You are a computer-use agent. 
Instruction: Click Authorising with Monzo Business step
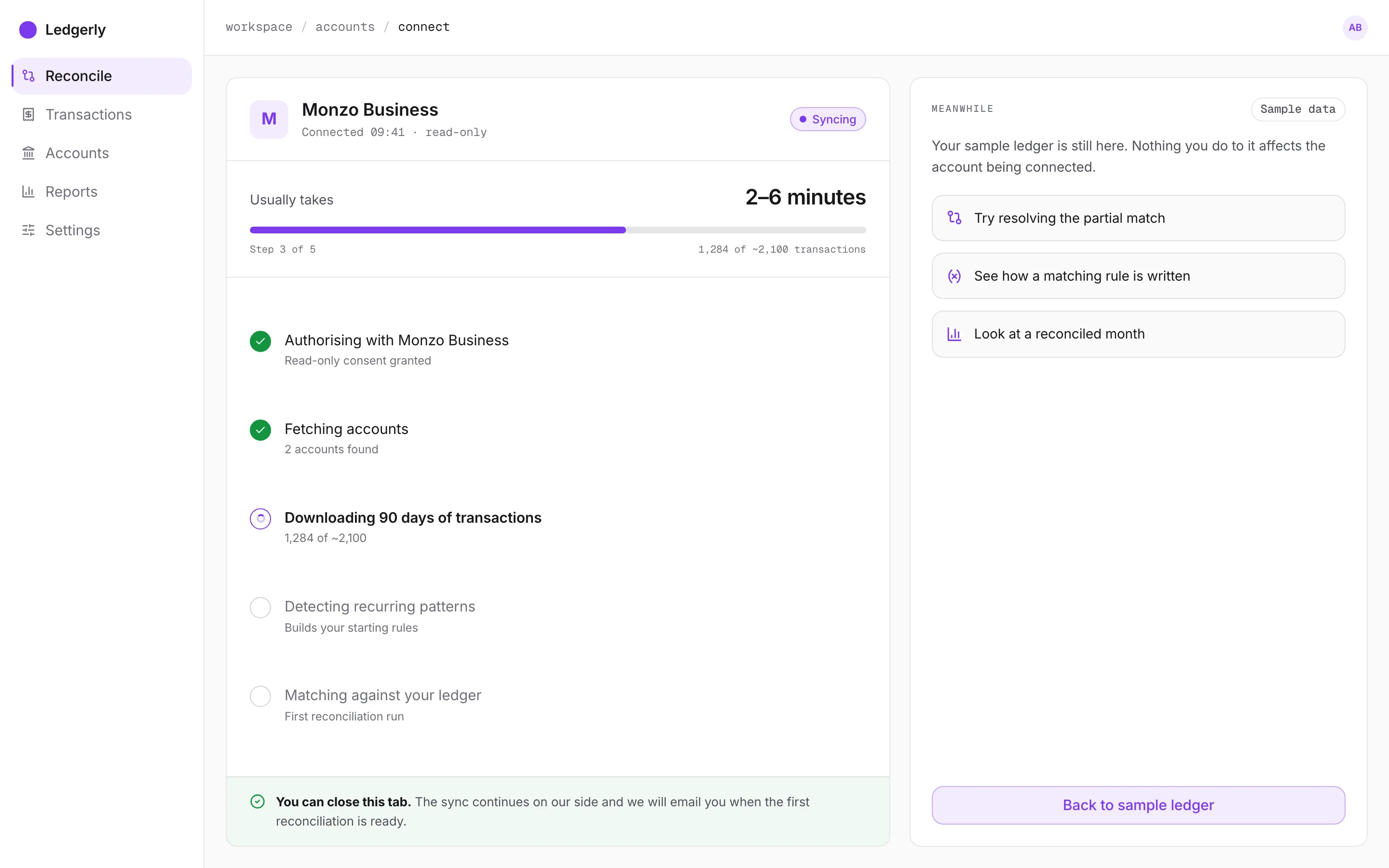[x=396, y=340]
